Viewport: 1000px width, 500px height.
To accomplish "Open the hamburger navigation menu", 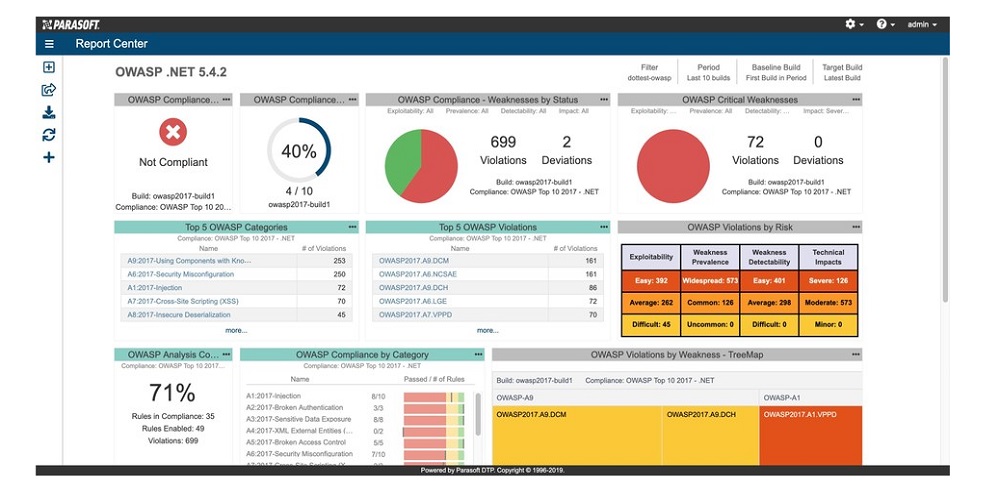I will click(49, 44).
